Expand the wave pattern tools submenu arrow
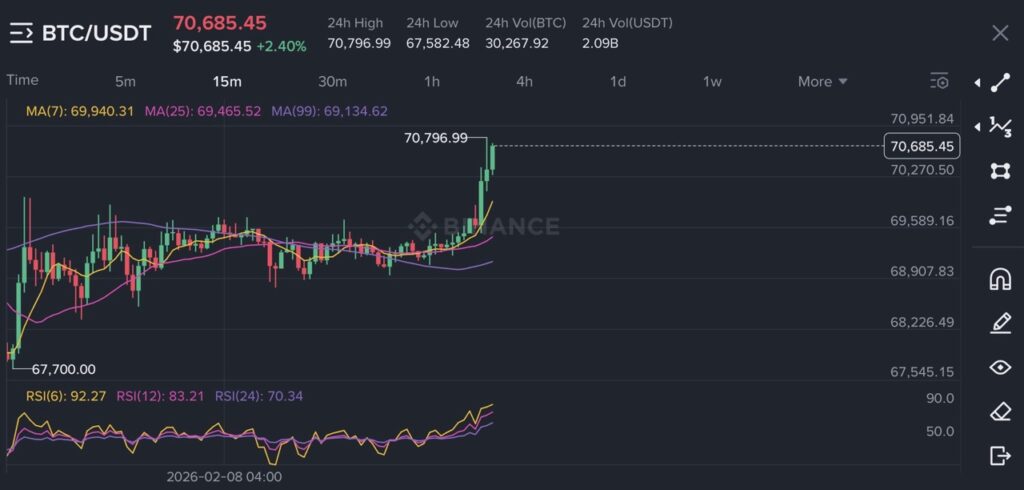This screenshot has width=1024, height=490. 977,126
